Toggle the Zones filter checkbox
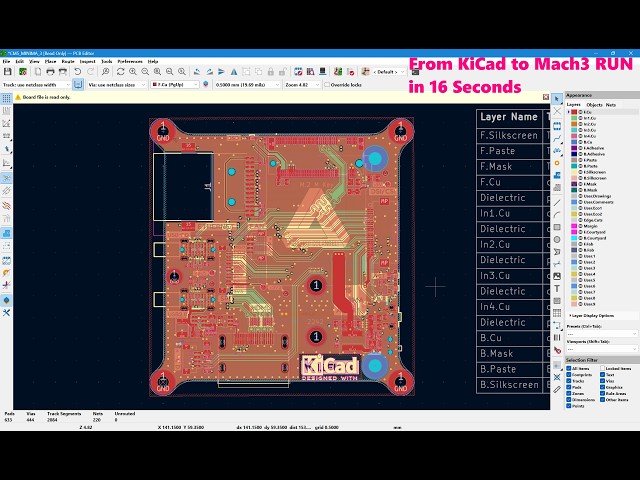Viewport: 640px width, 480px height. click(x=569, y=393)
